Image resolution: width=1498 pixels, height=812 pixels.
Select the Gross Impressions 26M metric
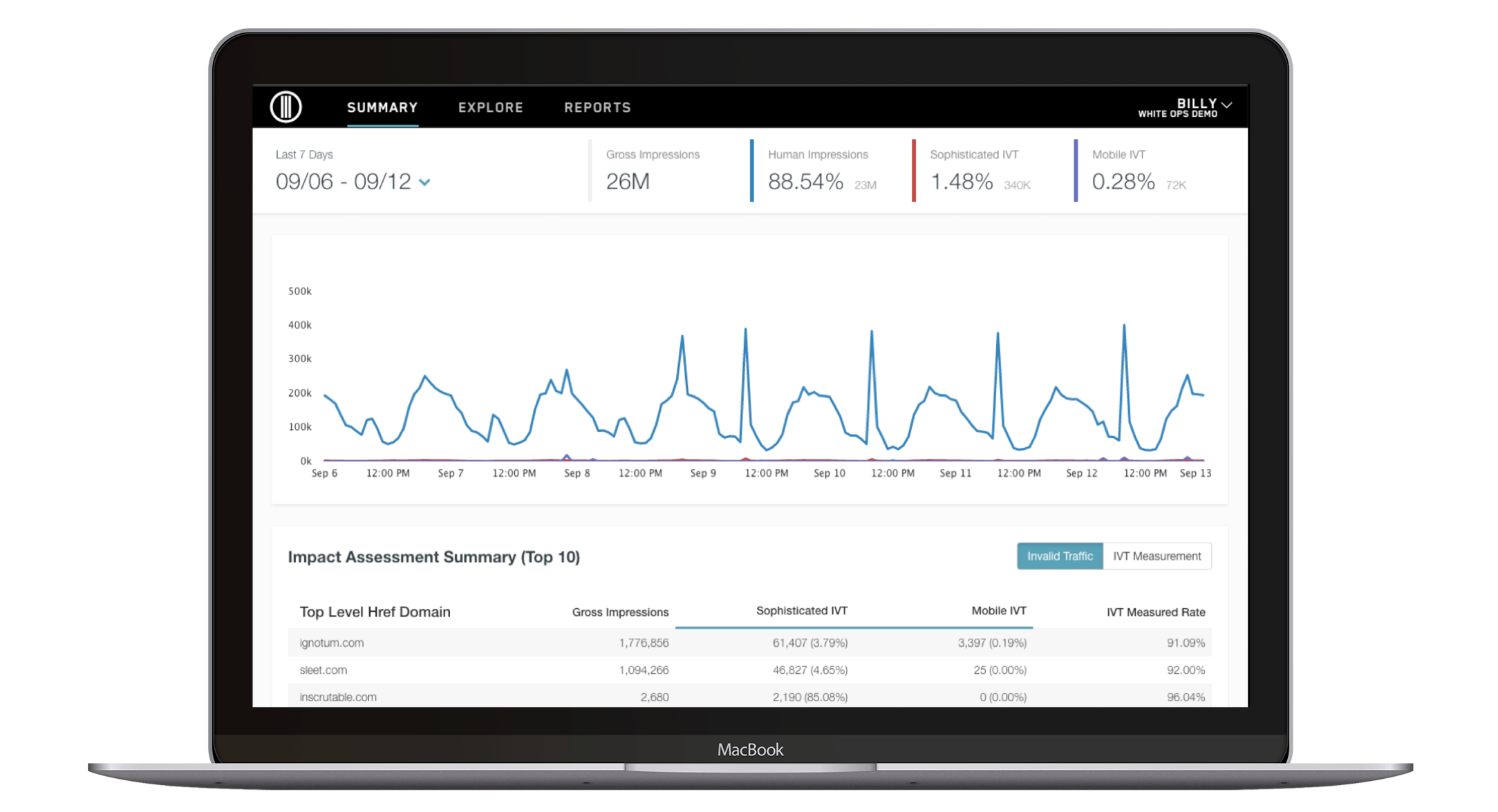(x=628, y=181)
